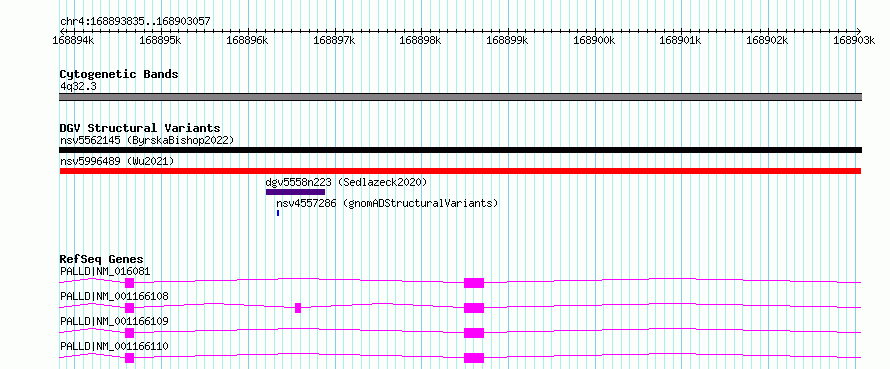
Task: Select the tiny middle exon of NM_001166108
Action: [x=298, y=308]
